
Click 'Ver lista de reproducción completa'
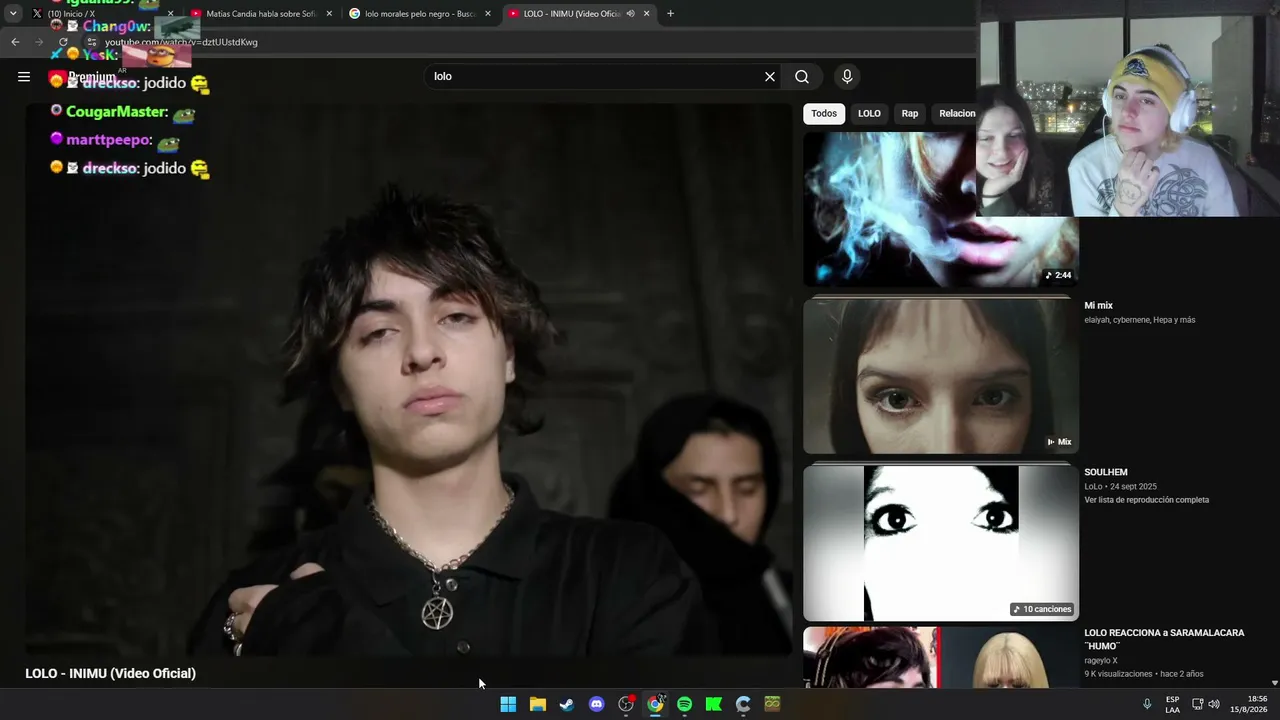(1146, 500)
